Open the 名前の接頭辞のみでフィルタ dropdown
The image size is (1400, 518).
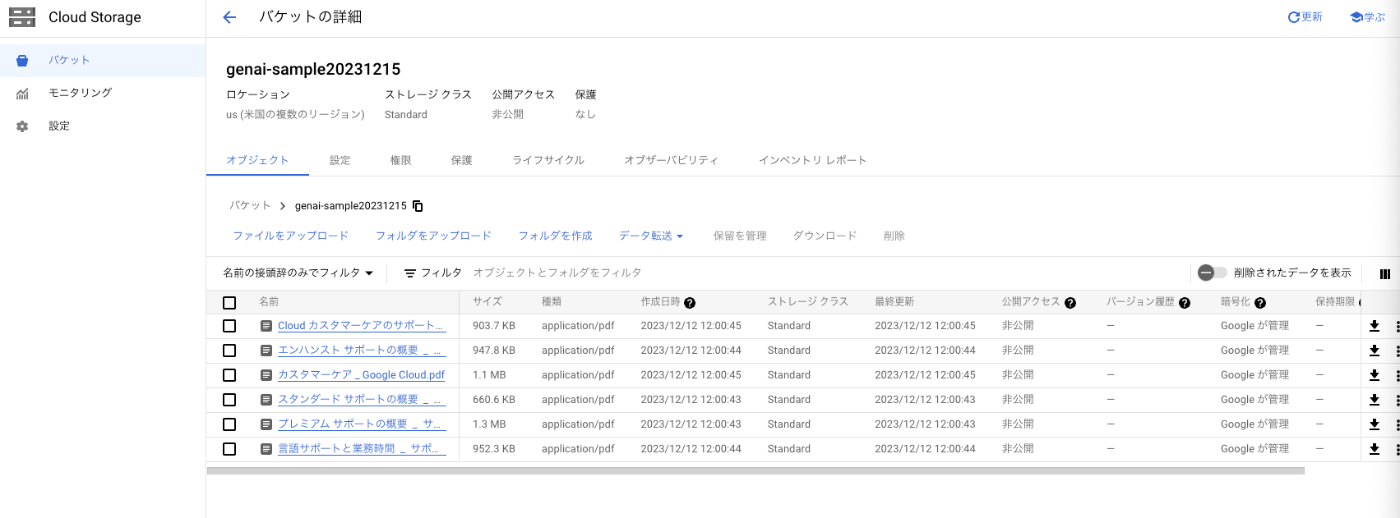point(298,273)
